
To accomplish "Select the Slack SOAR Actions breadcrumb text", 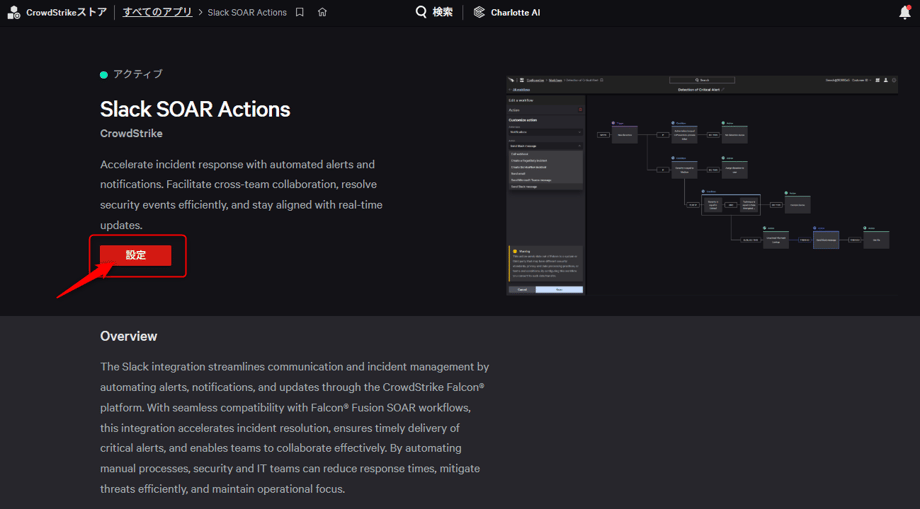I will pyautogui.click(x=247, y=12).
